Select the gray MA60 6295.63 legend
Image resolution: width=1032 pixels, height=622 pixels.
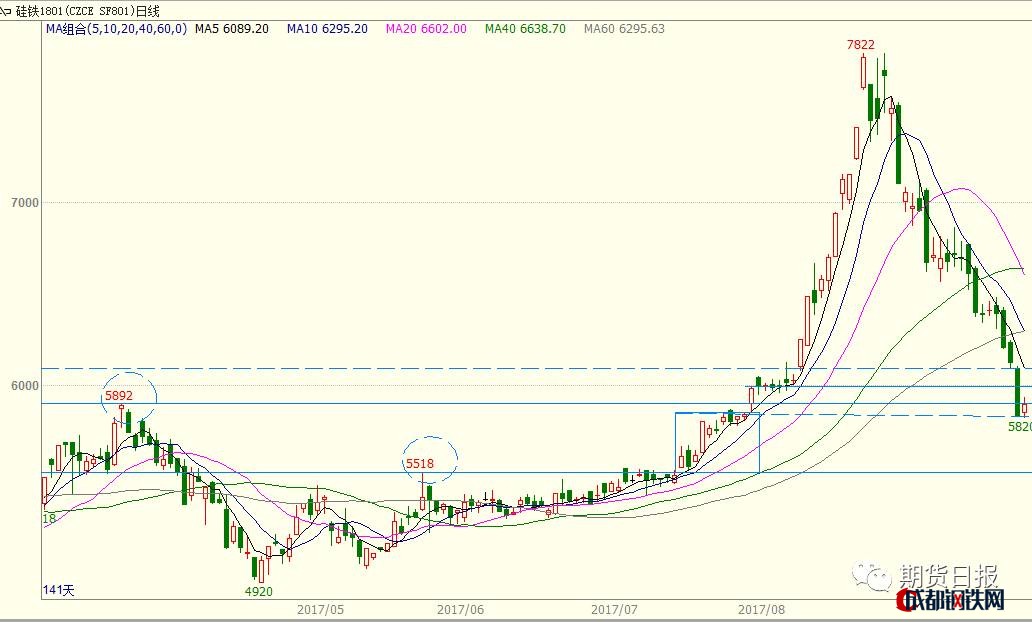point(624,29)
